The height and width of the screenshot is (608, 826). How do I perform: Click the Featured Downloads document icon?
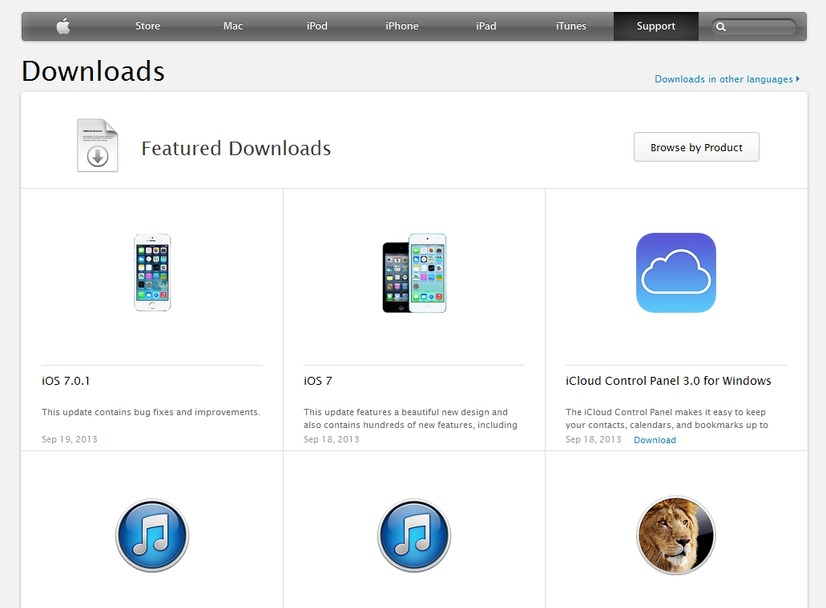point(97,145)
